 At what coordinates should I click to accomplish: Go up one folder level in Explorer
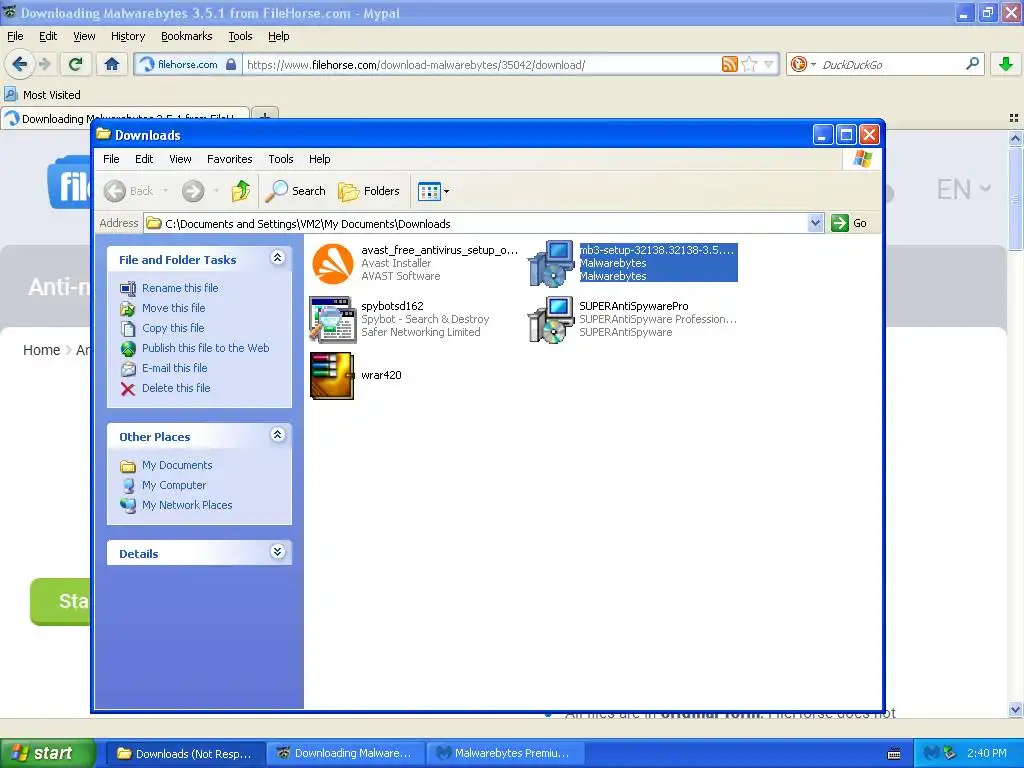(x=241, y=191)
